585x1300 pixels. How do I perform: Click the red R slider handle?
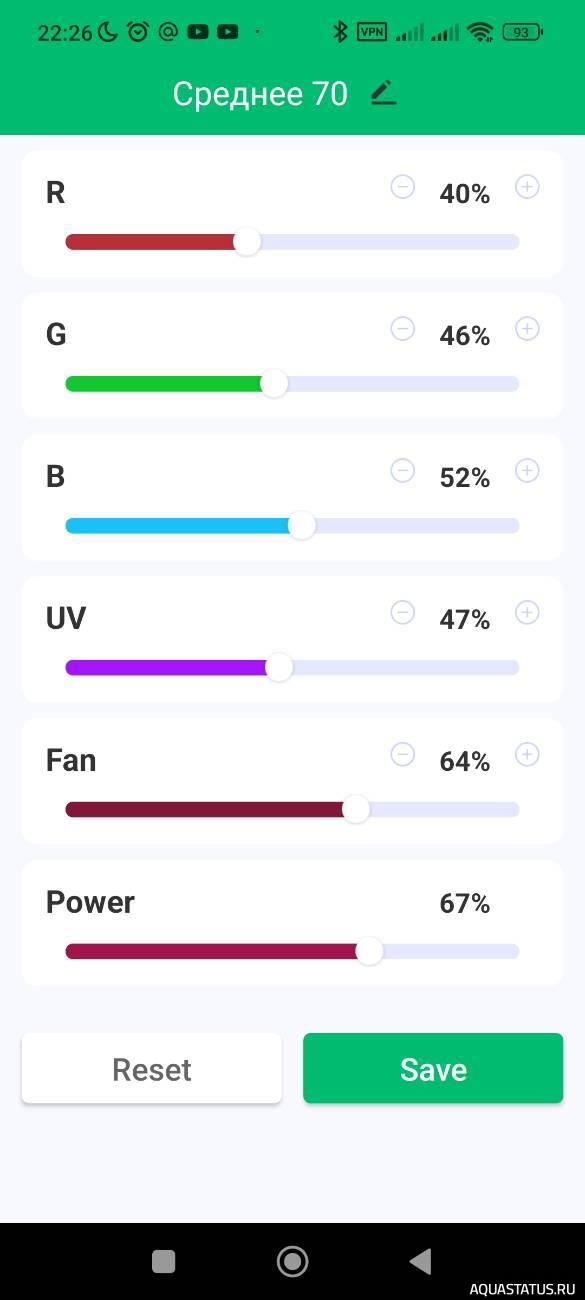[x=247, y=242]
